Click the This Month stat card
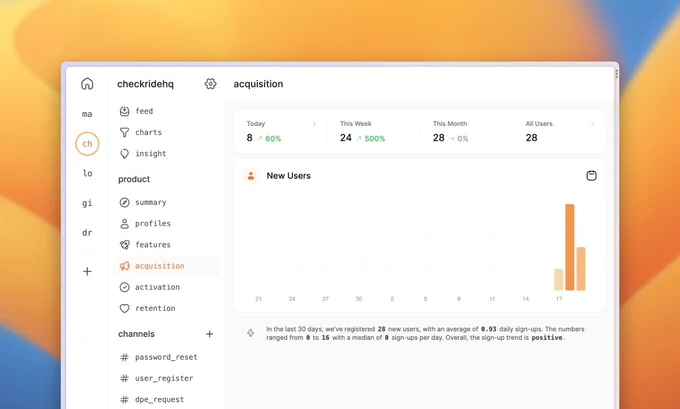This screenshot has height=409, width=680. (466, 131)
